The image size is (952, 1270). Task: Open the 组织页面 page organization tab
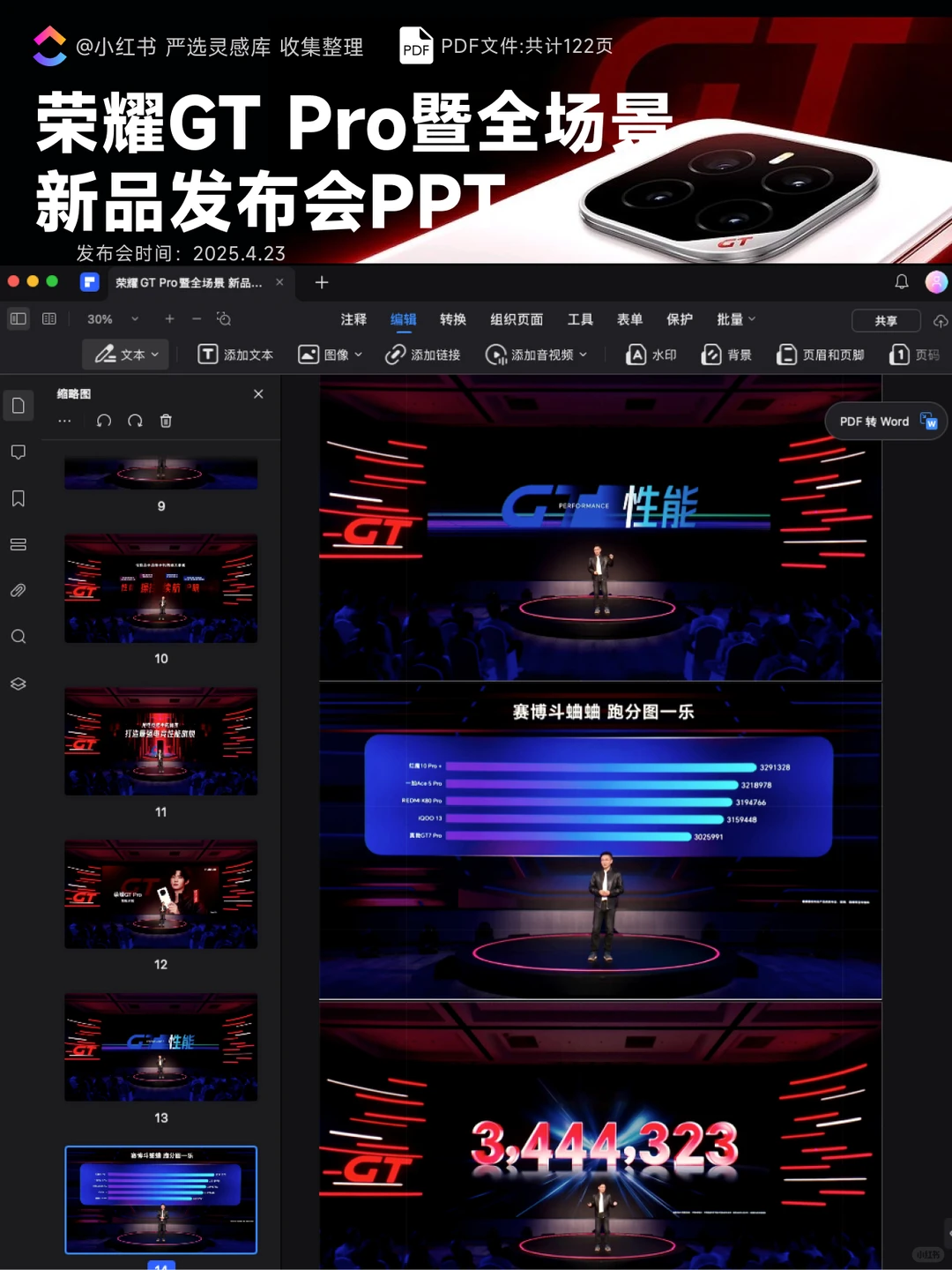click(516, 318)
